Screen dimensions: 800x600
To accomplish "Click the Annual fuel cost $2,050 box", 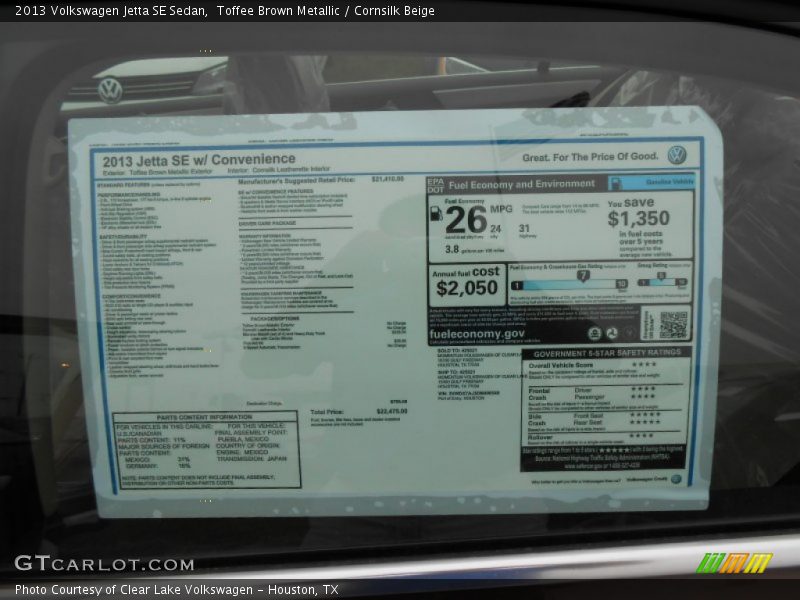I will (467, 285).
